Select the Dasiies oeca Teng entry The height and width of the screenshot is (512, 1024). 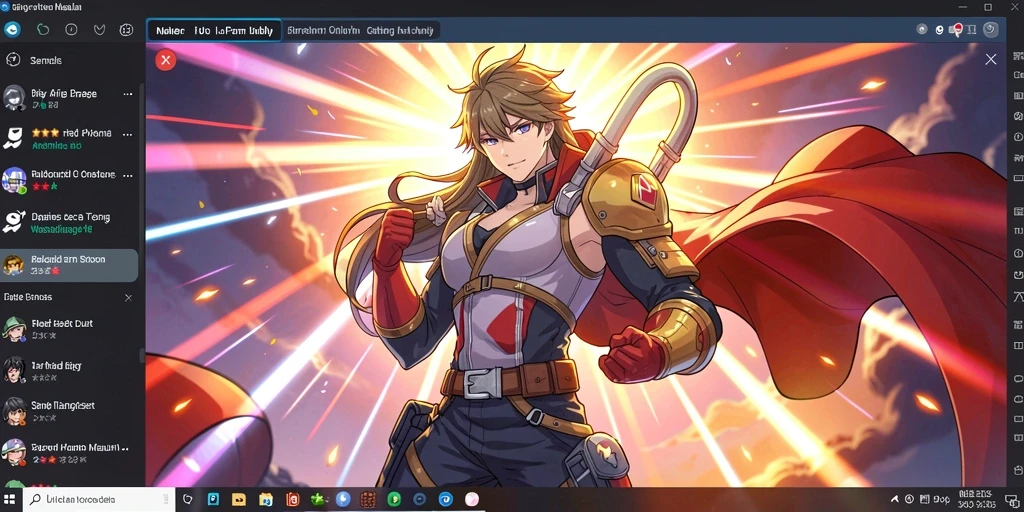(69, 222)
